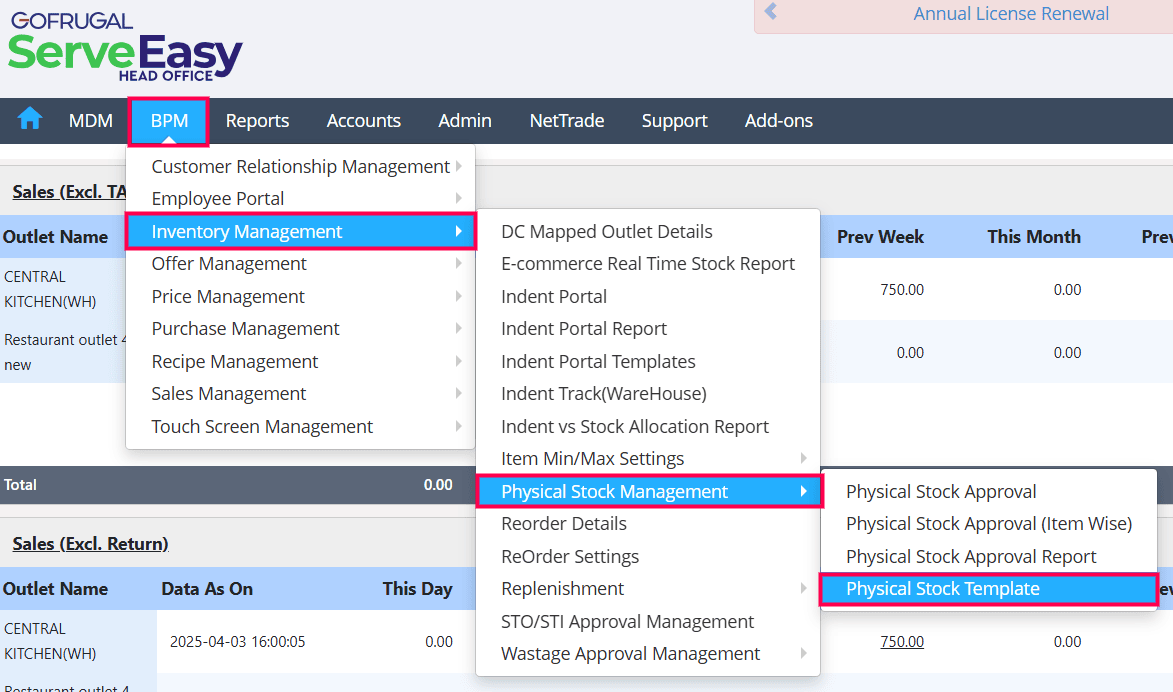Expand the Replenishment submenu arrow
This screenshot has width=1173, height=692.
pos(804,589)
